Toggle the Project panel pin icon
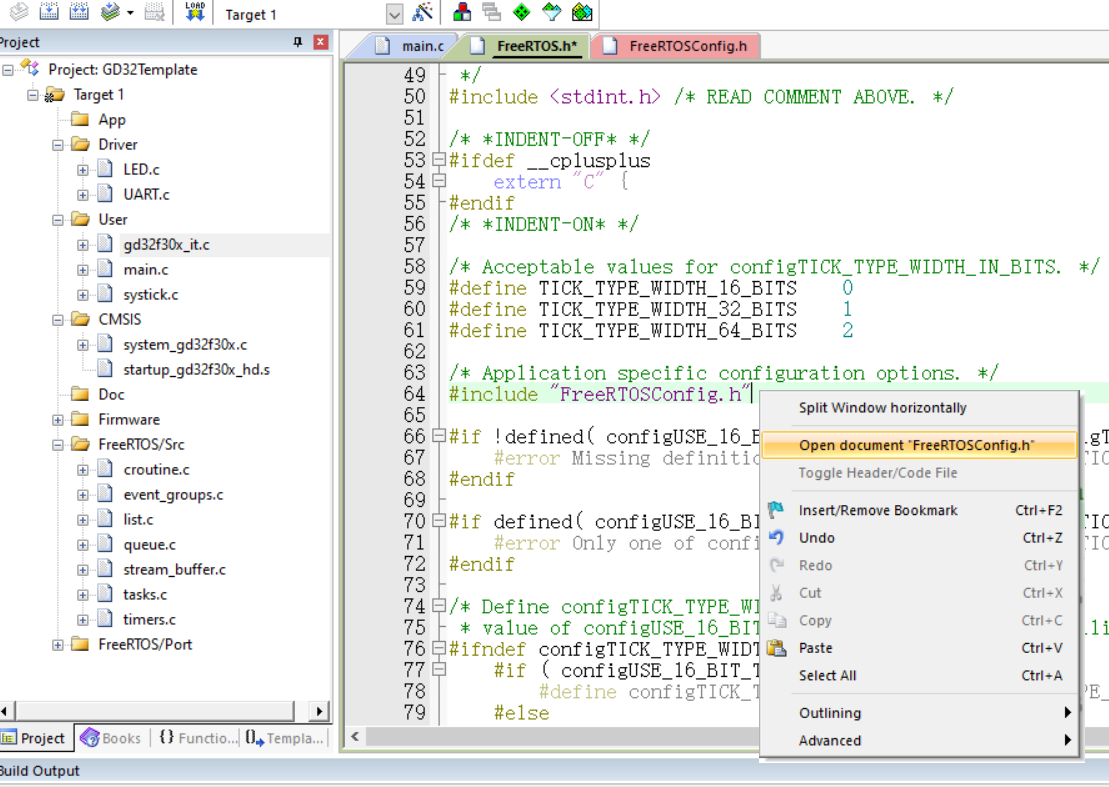Image resolution: width=1109 pixels, height=787 pixels. [298, 42]
